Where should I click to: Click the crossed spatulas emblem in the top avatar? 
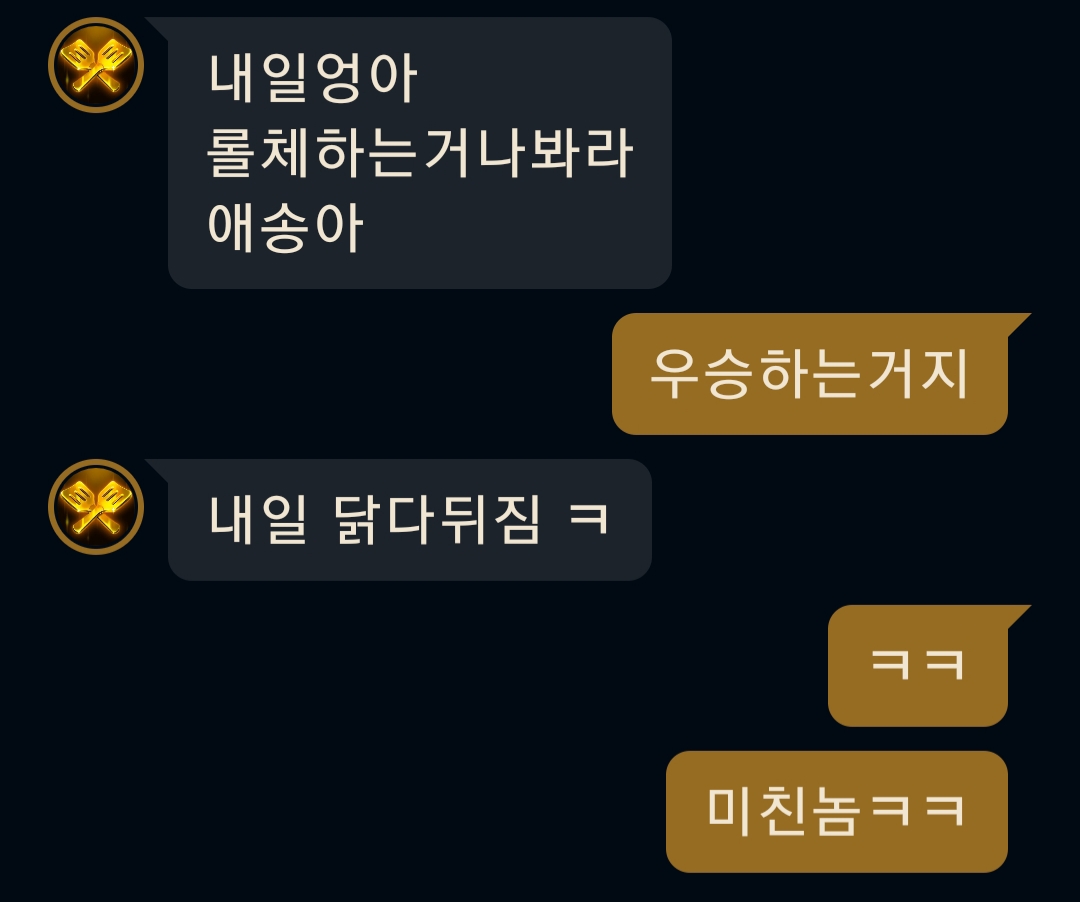(x=96, y=65)
